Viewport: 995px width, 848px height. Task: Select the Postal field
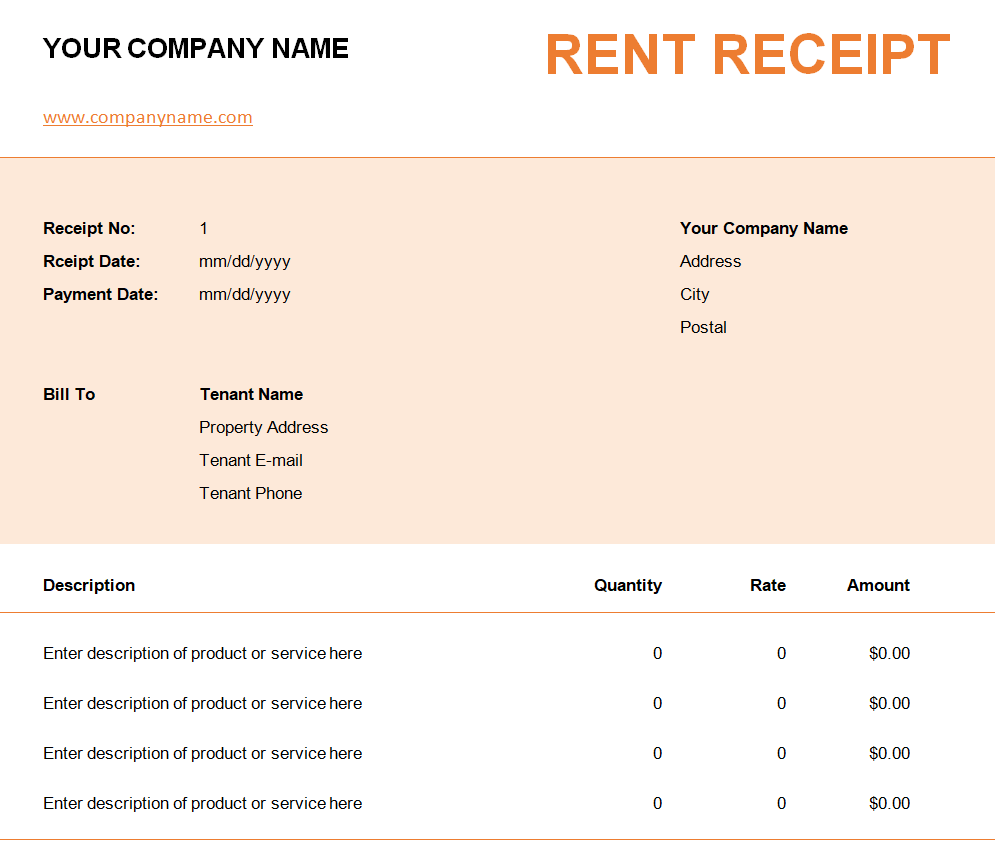[703, 328]
